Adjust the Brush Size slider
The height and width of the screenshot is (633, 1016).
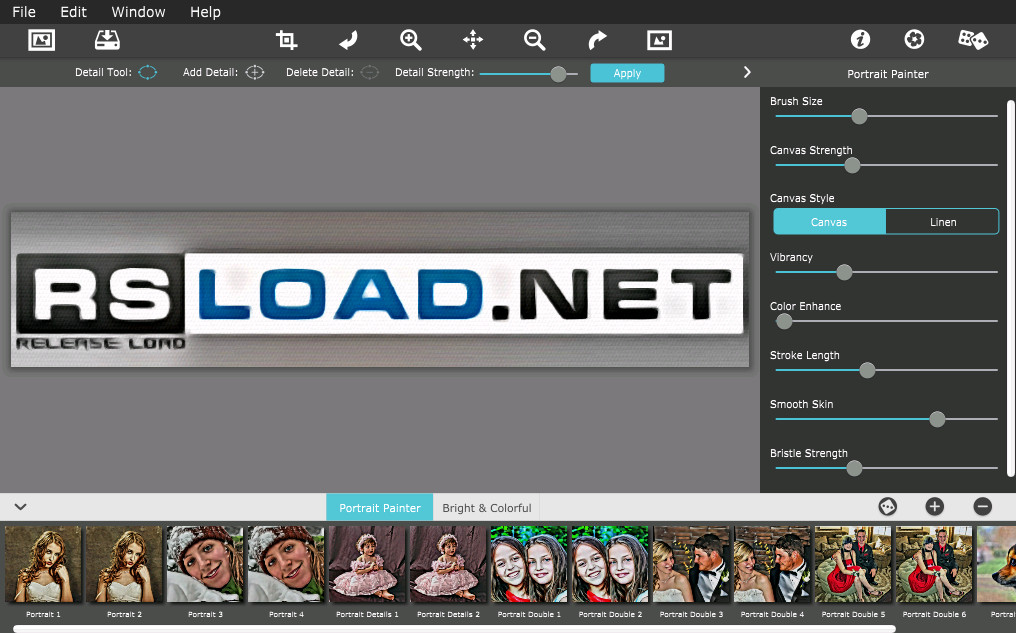click(886, 116)
